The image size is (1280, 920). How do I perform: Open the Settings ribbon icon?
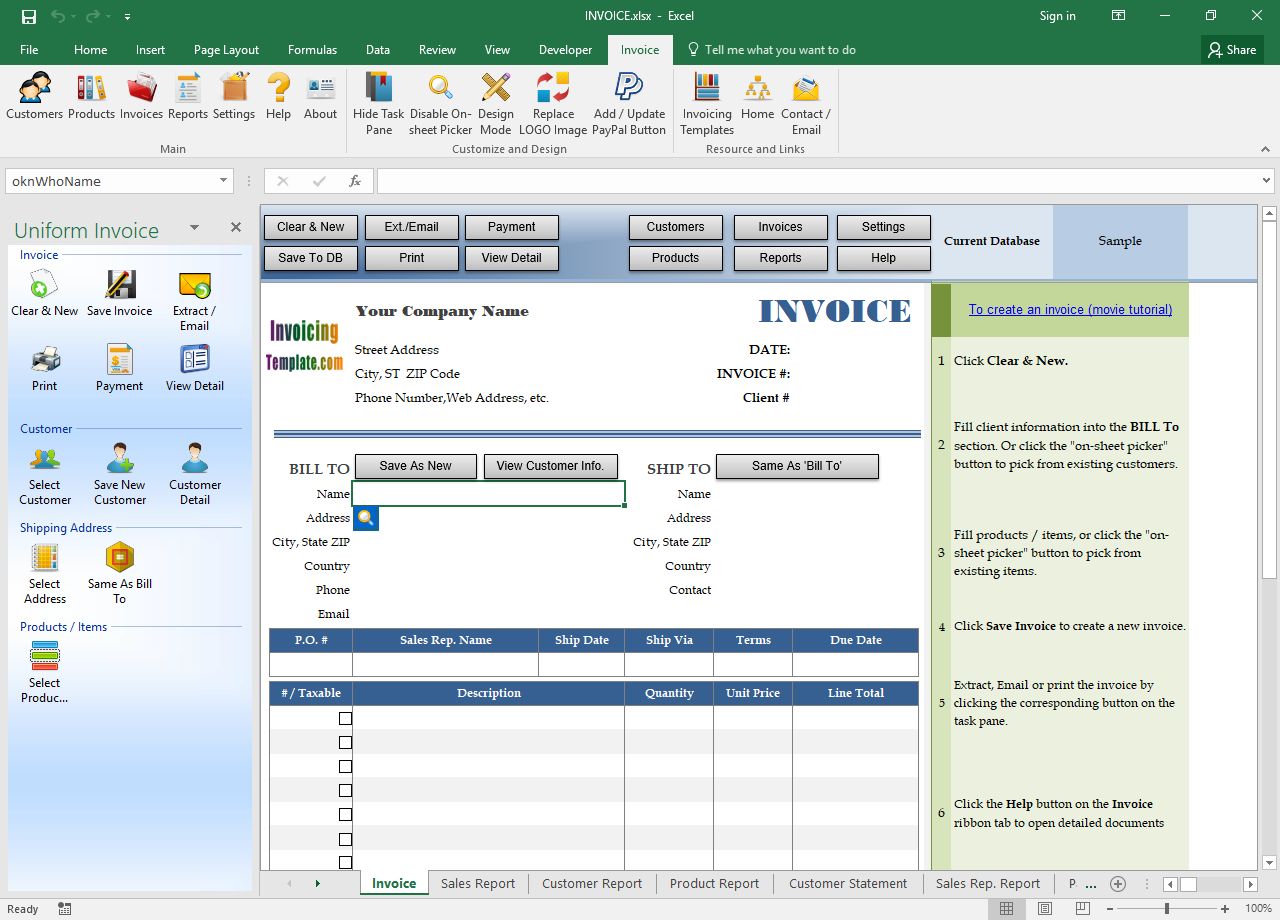click(234, 97)
